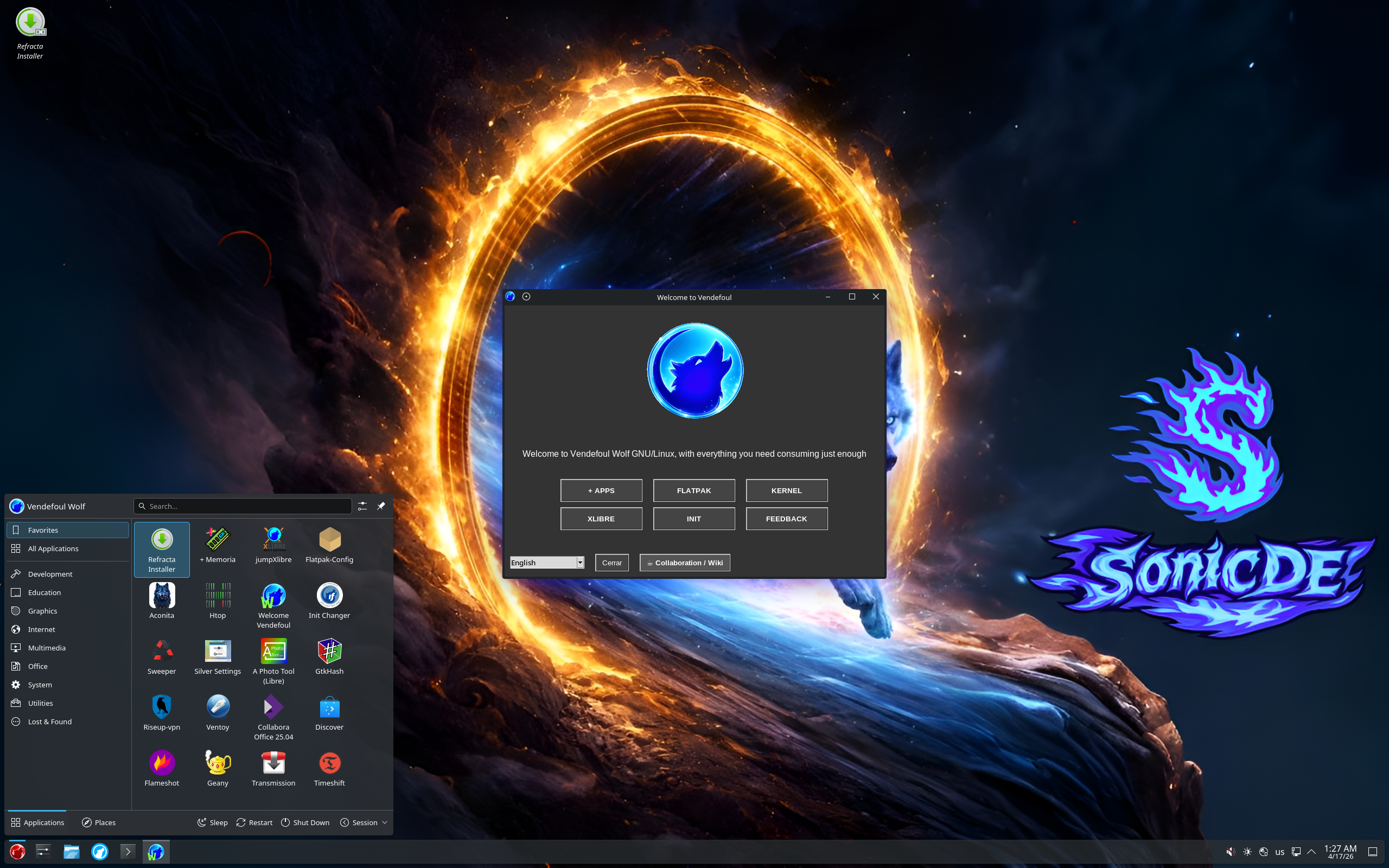Screen dimensions: 1389x868
Task: Open Collaboration / Wiki link button
Action: click(685, 563)
